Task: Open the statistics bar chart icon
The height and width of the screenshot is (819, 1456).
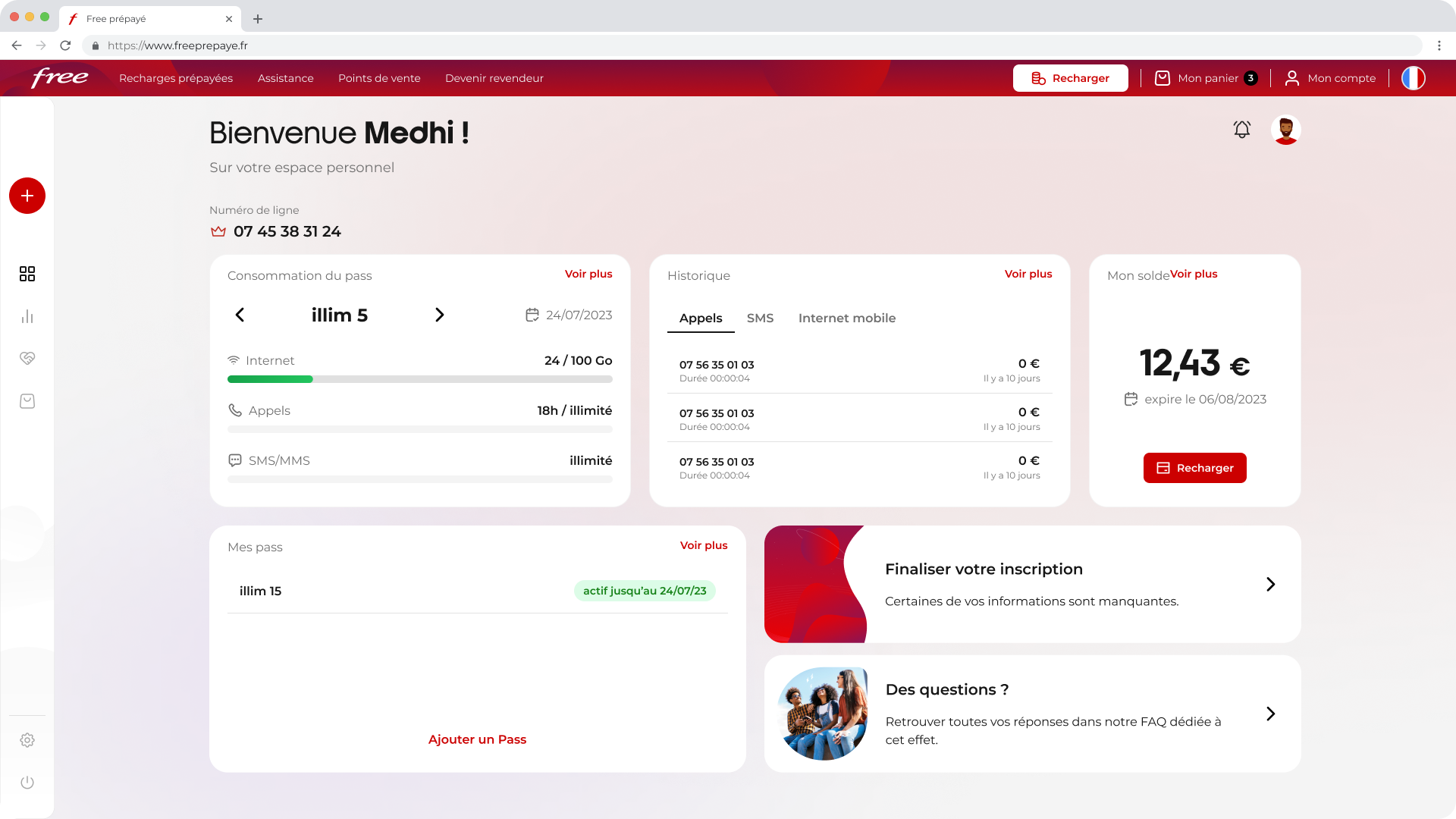Action: (27, 316)
